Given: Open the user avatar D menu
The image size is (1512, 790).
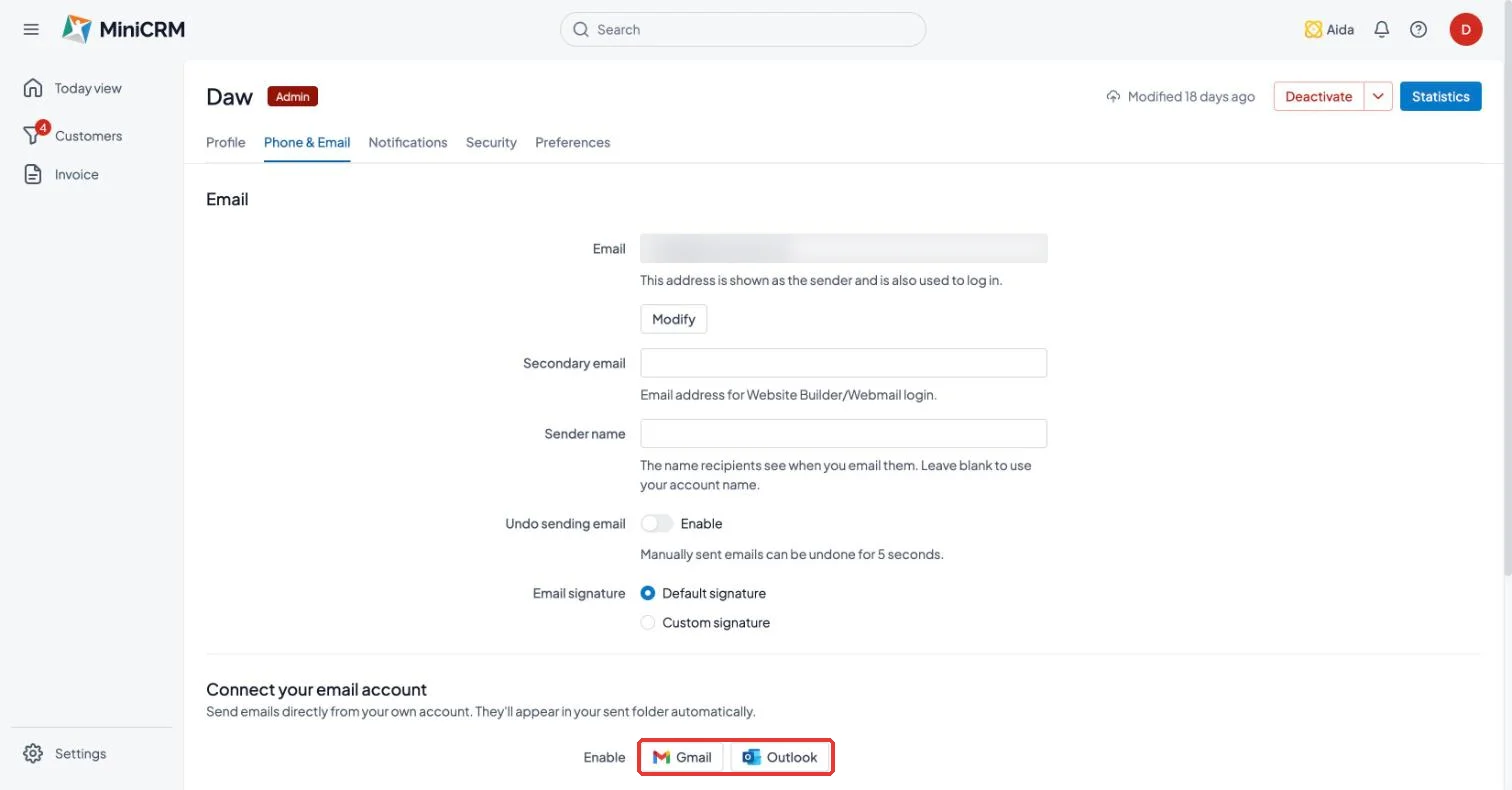Looking at the screenshot, I should point(1465,29).
